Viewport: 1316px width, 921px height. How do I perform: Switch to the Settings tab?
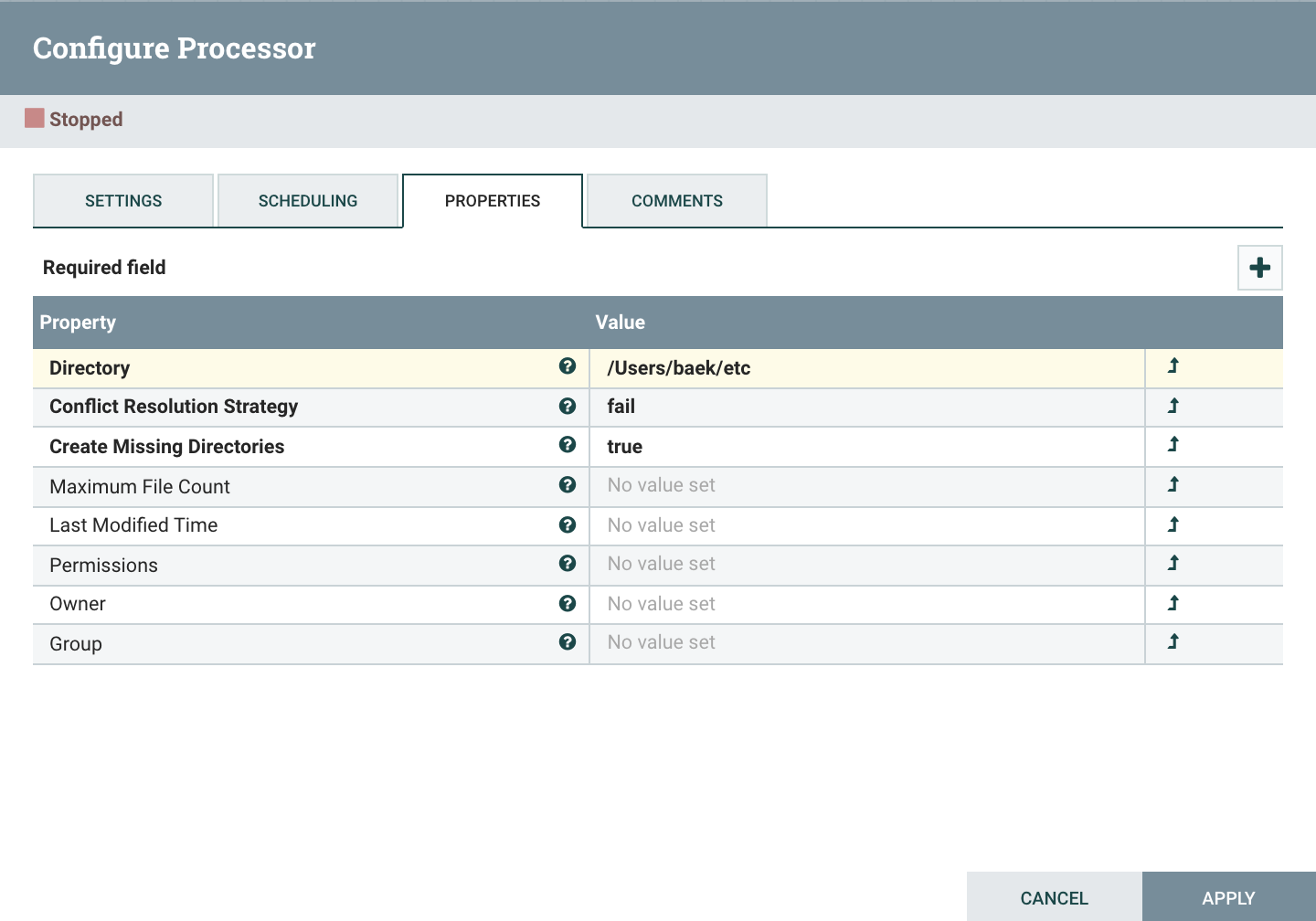[x=123, y=201]
